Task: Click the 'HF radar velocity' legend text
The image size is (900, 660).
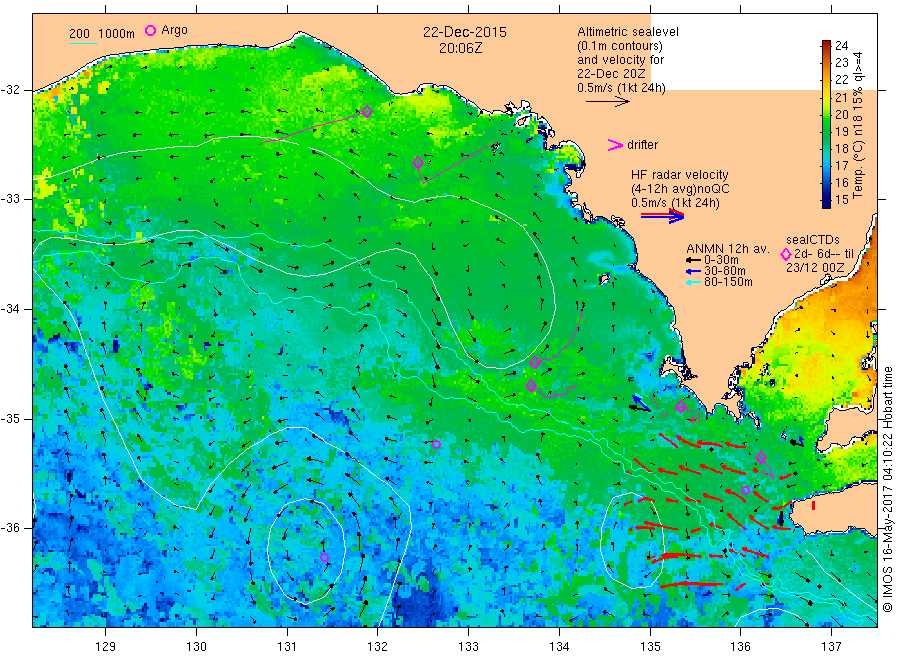Action: [680, 175]
